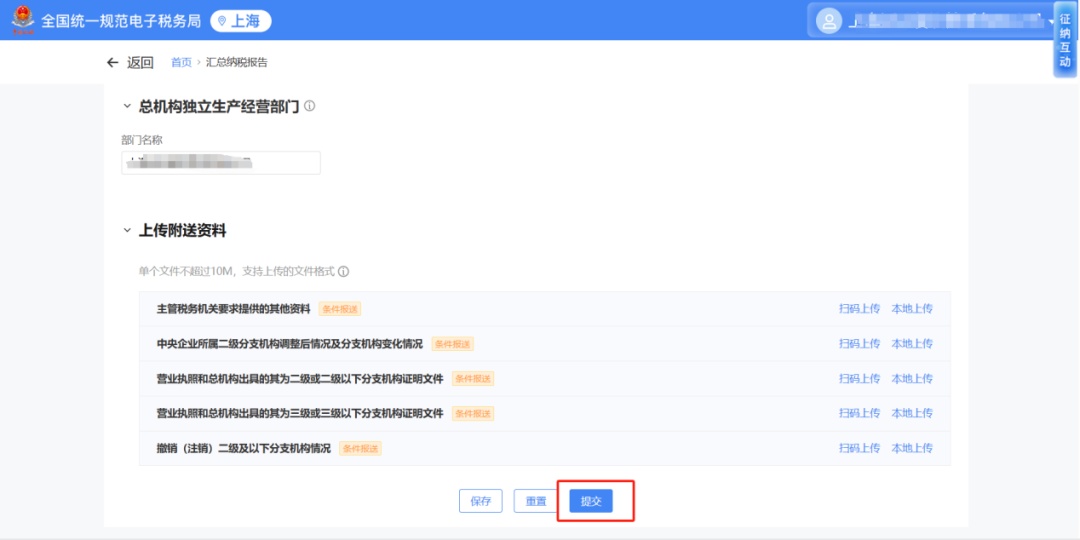Screen dimensions: 1080x540
Task: 扫码上传 for 三级或三级以下分支机构证明文件
Action: point(859,413)
